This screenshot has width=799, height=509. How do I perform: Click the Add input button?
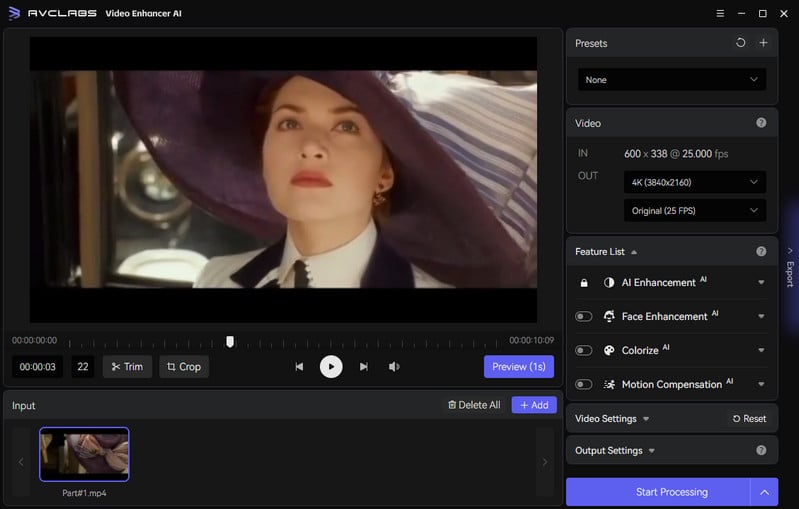point(534,405)
